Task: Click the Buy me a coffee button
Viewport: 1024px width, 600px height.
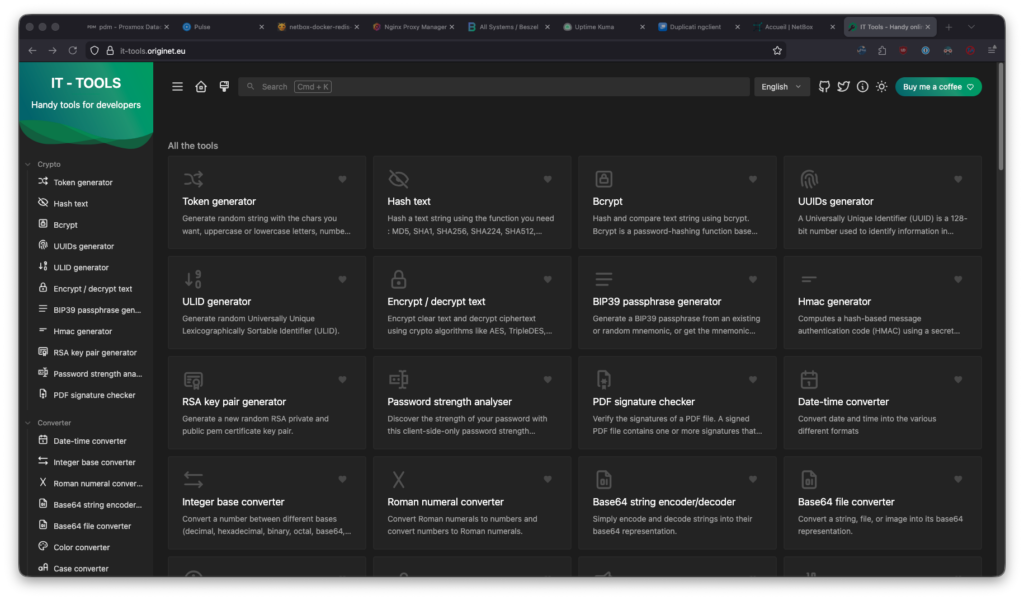Action: (x=938, y=87)
